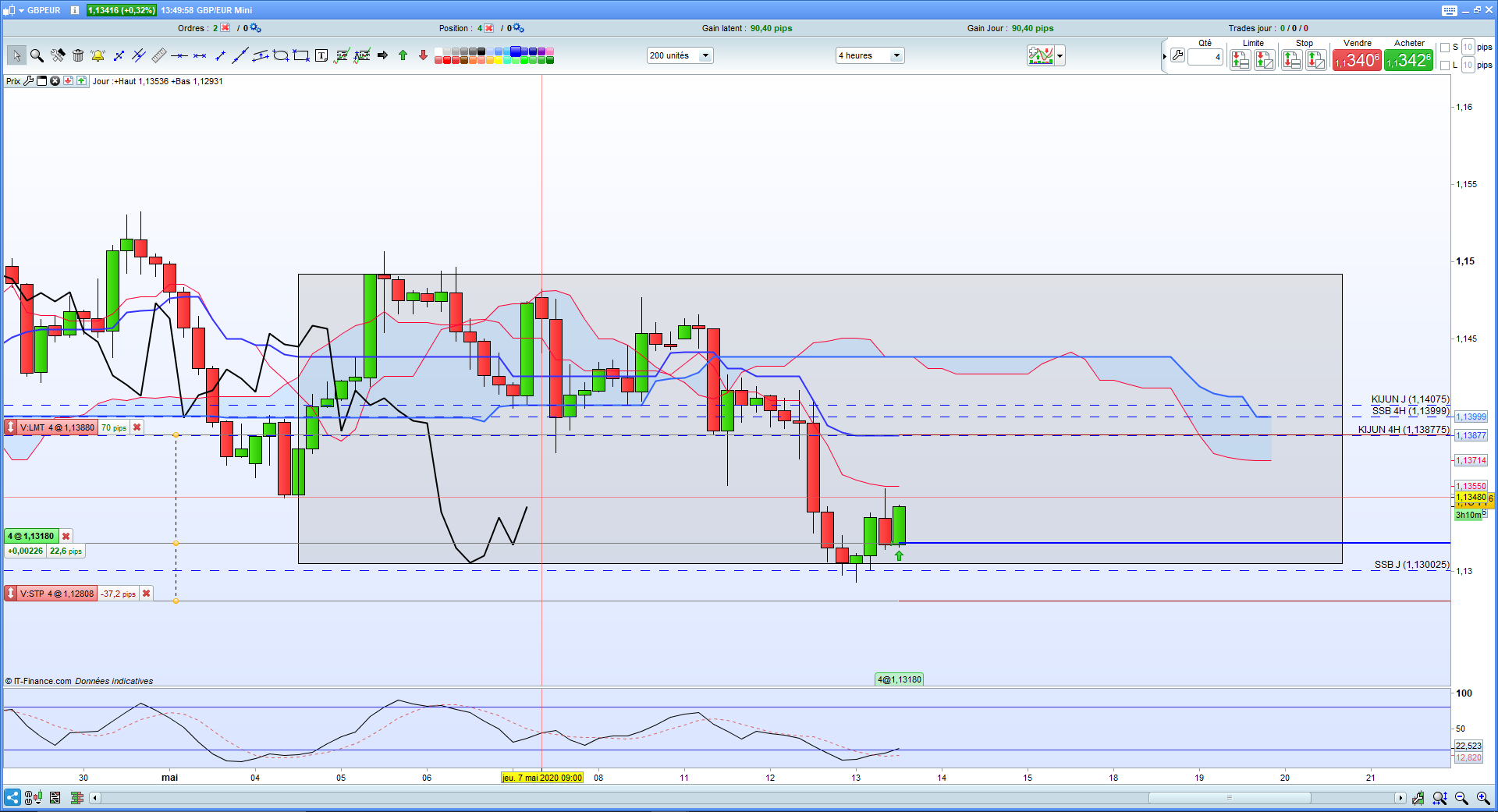Viewport: 1498px width, 812px height.
Task: Open the 200 unités dropdown
Action: (x=680, y=55)
